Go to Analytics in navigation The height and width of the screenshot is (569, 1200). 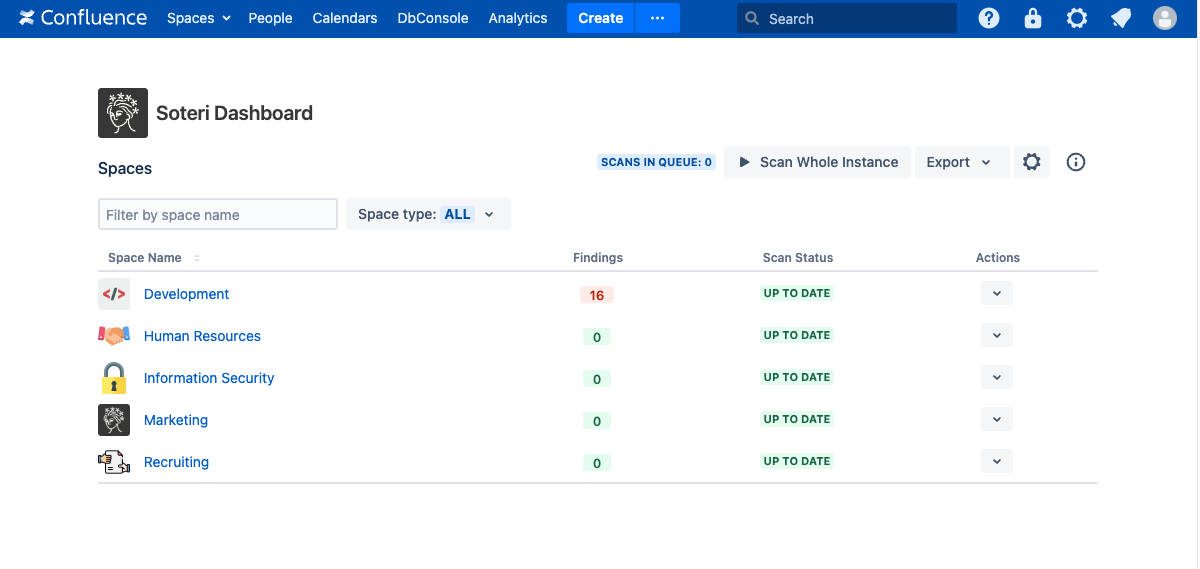pos(518,18)
